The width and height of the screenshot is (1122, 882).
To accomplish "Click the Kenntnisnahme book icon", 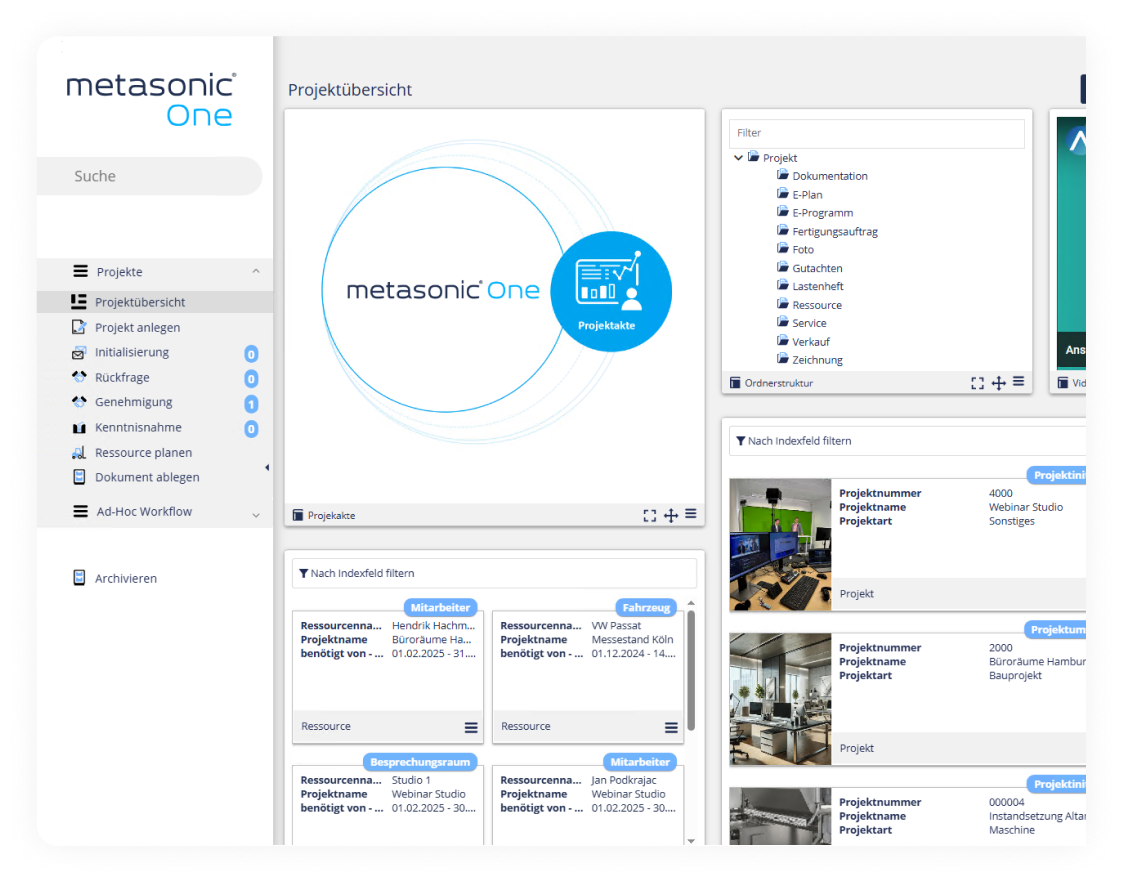I will (x=79, y=428).
